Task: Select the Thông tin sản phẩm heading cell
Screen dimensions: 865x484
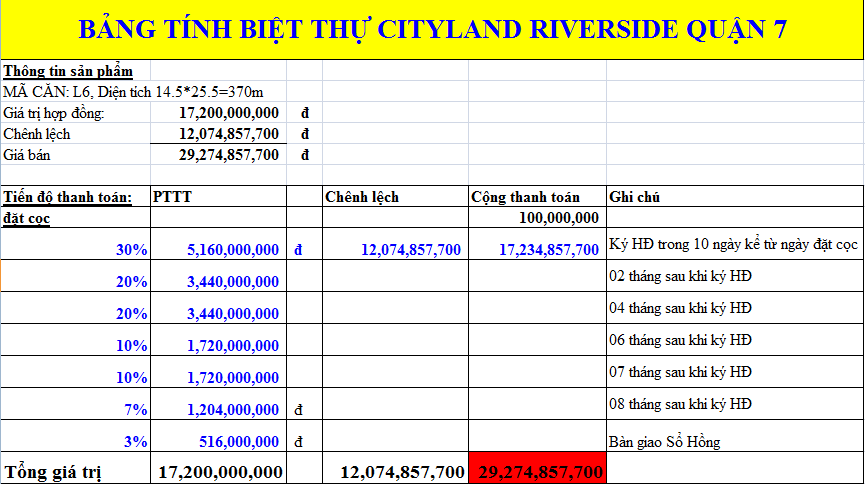Action: (76, 71)
